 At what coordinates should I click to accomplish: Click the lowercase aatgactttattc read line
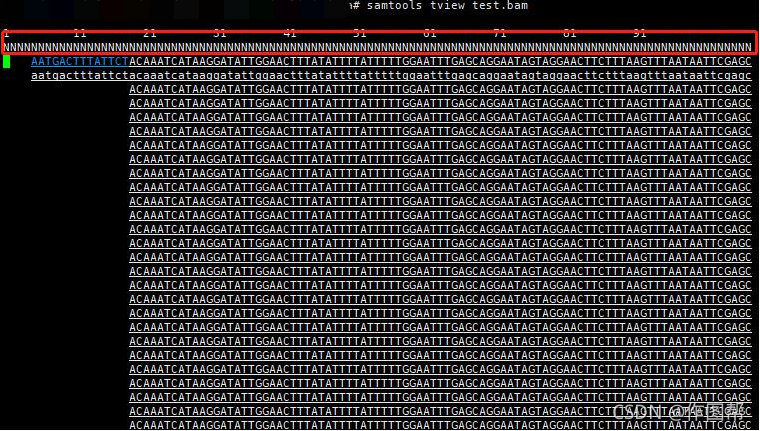391,76
